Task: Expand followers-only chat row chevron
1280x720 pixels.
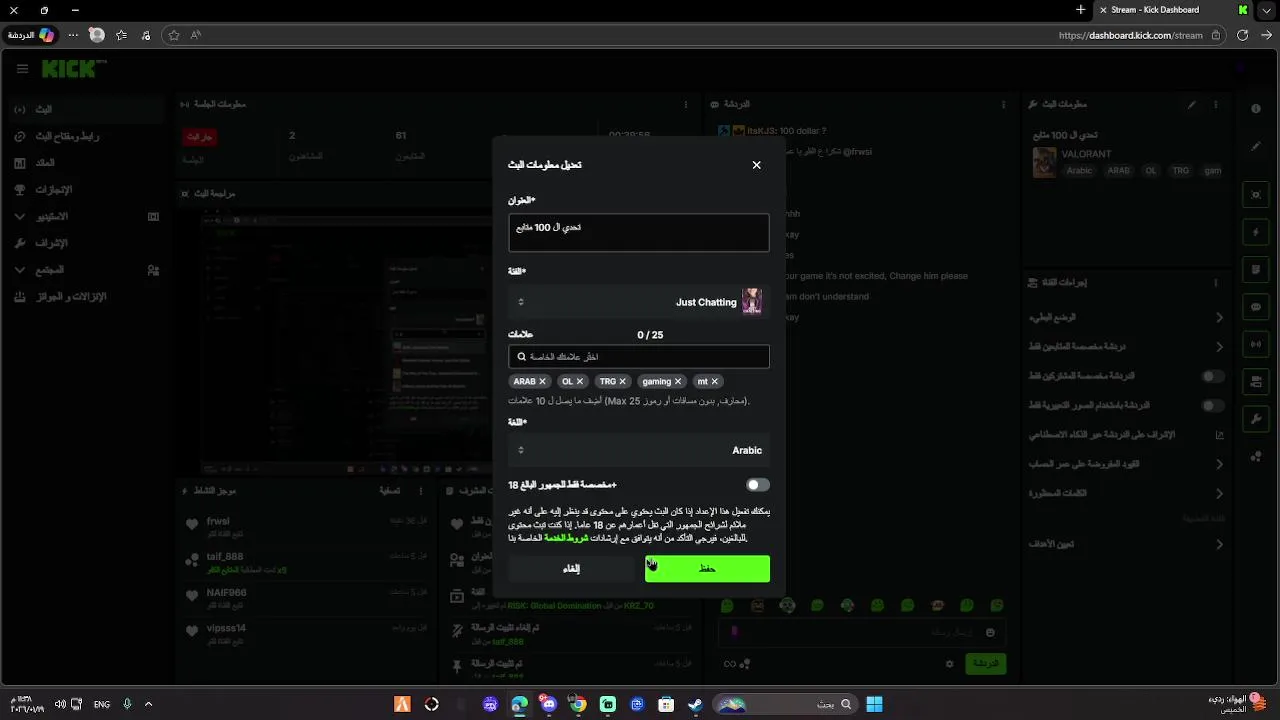Action: pos(1219,347)
